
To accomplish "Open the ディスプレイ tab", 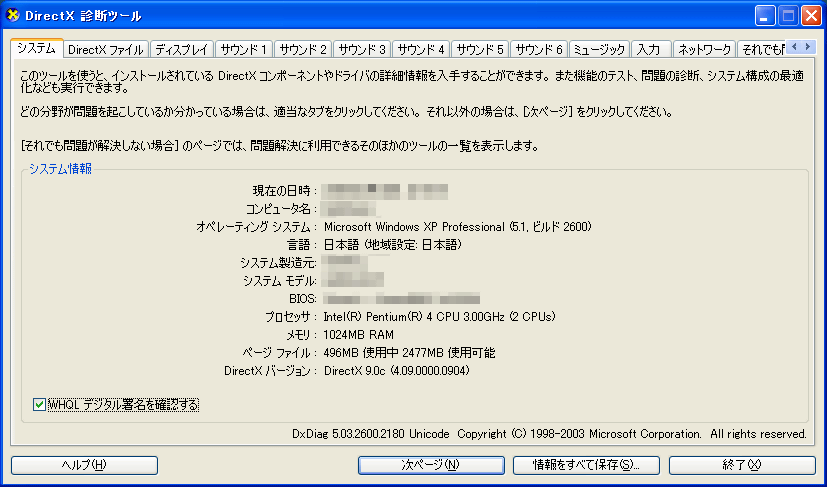I will 180,49.
